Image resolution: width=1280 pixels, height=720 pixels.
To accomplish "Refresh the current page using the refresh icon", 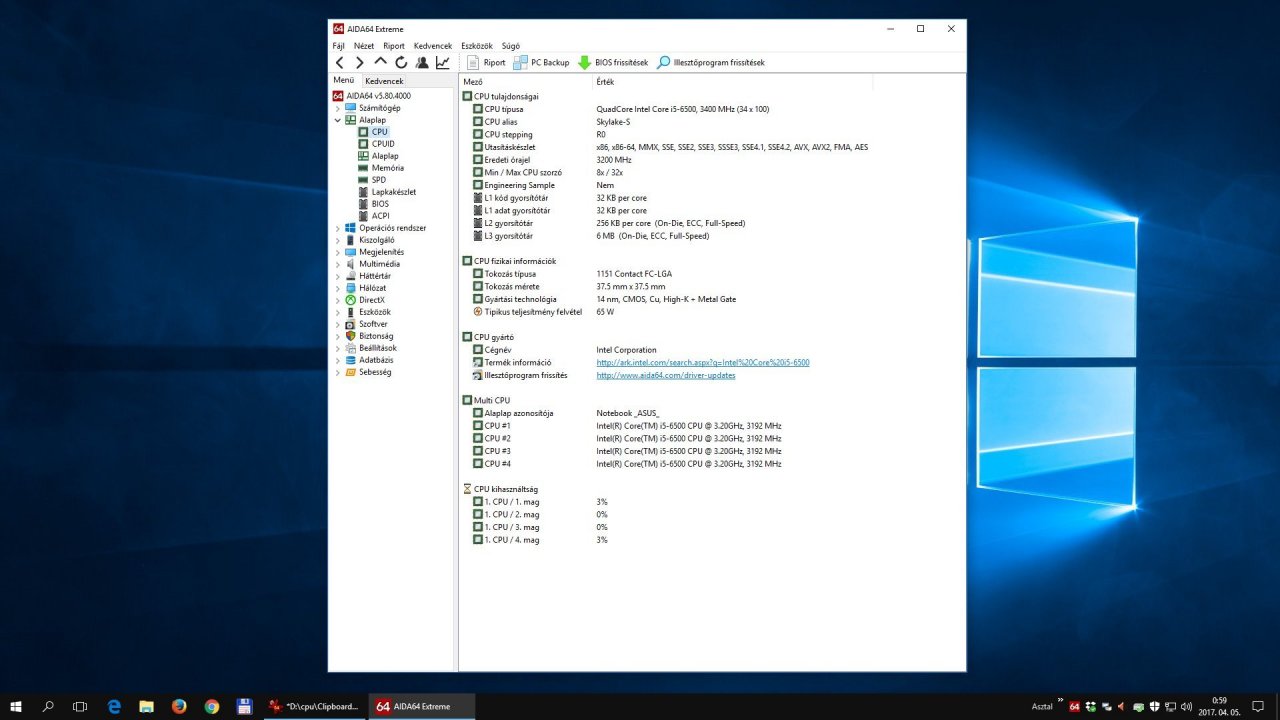I will click(x=401, y=62).
